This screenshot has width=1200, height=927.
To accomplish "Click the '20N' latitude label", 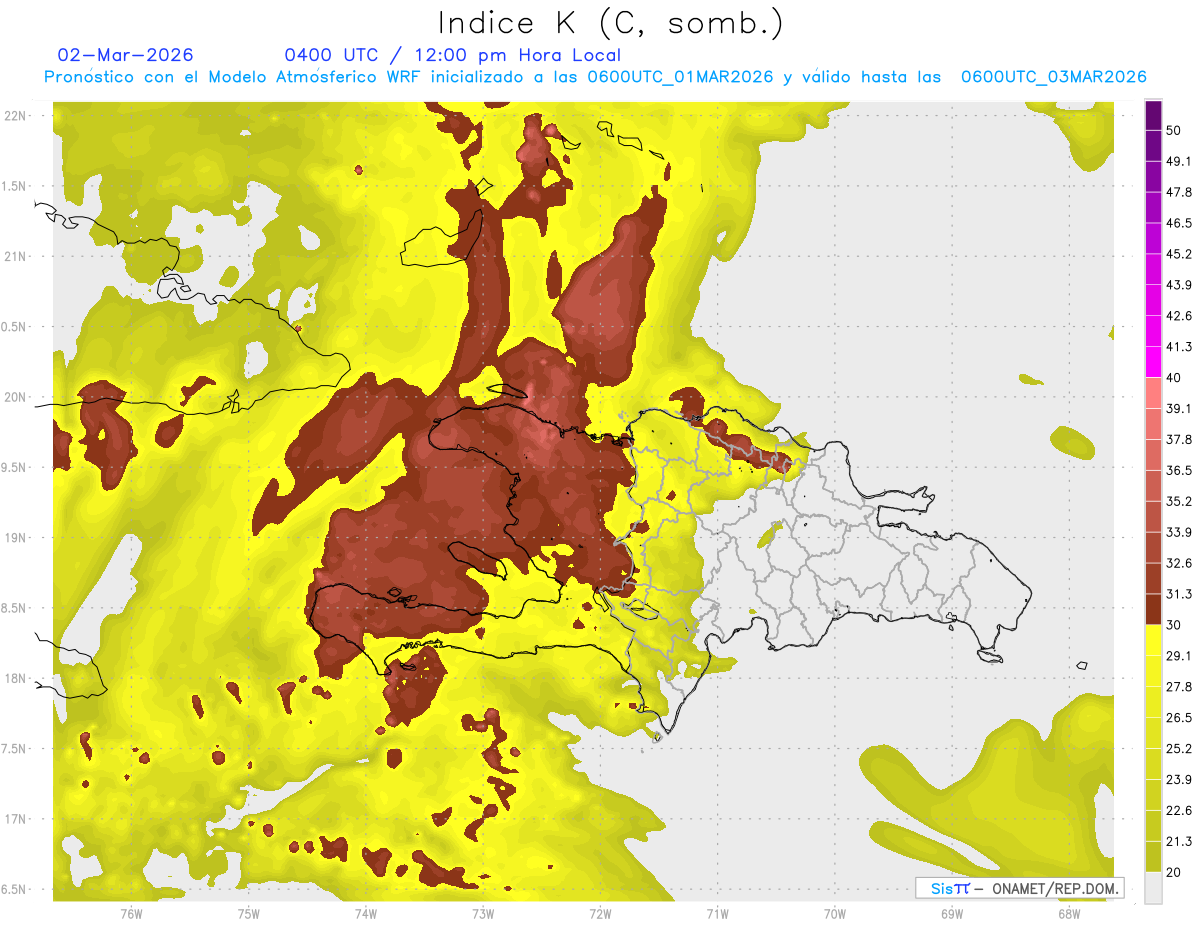I will [x=17, y=397].
